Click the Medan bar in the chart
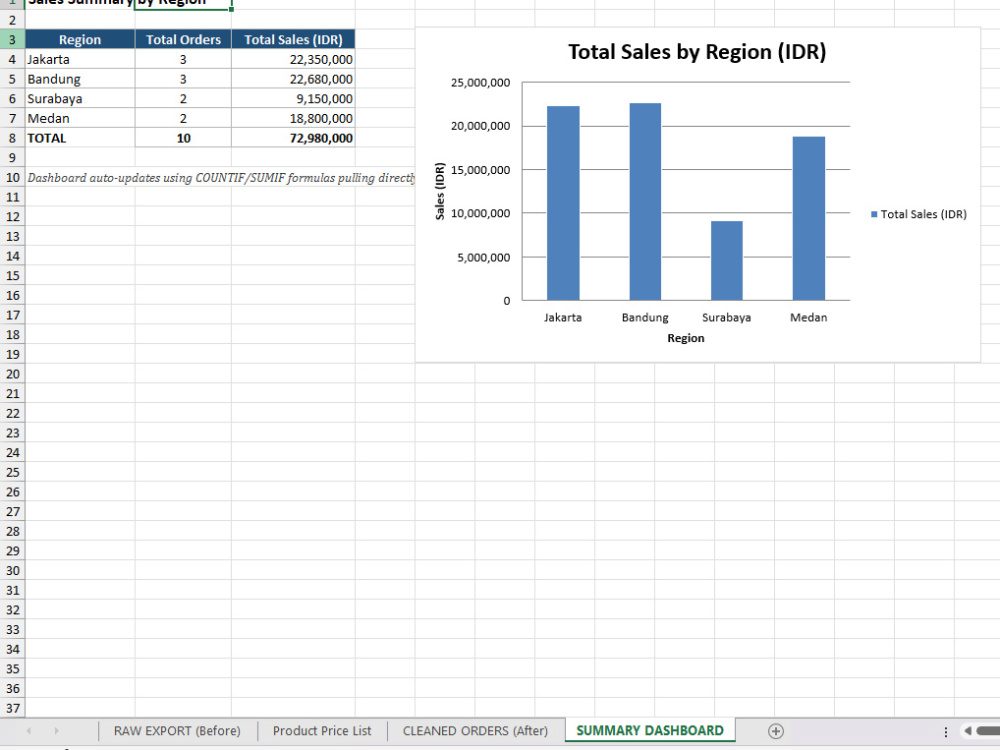The image size is (1000, 750). click(809, 218)
